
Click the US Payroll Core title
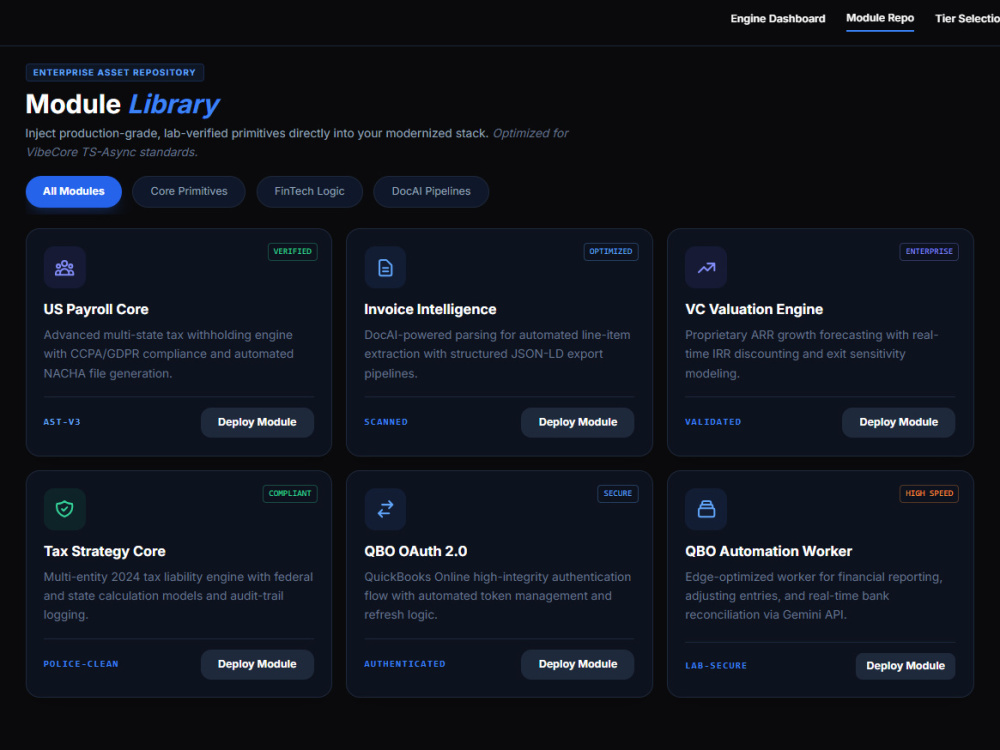point(96,309)
